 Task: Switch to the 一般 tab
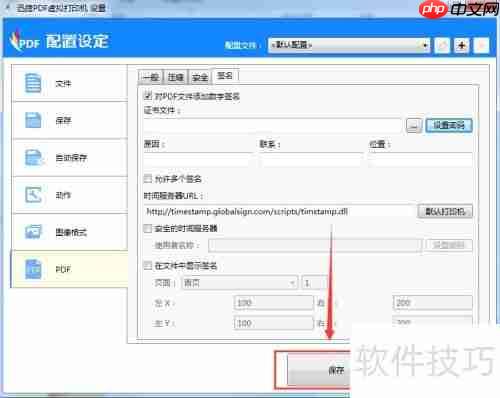[x=150, y=77]
